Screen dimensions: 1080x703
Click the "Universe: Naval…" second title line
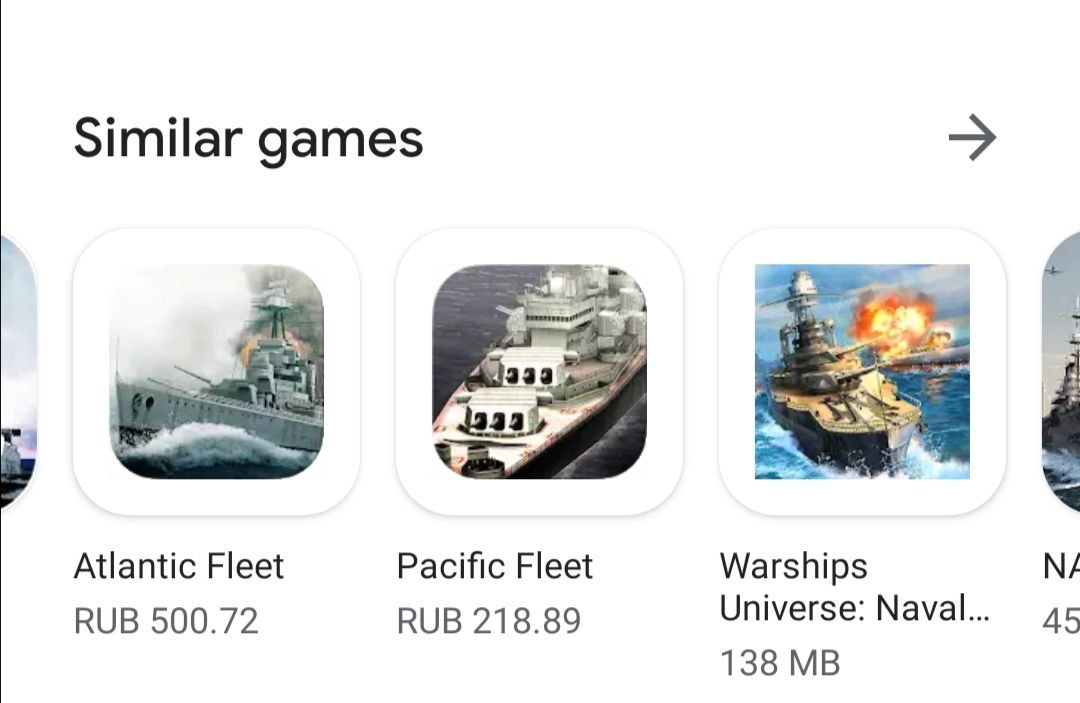[x=854, y=609]
